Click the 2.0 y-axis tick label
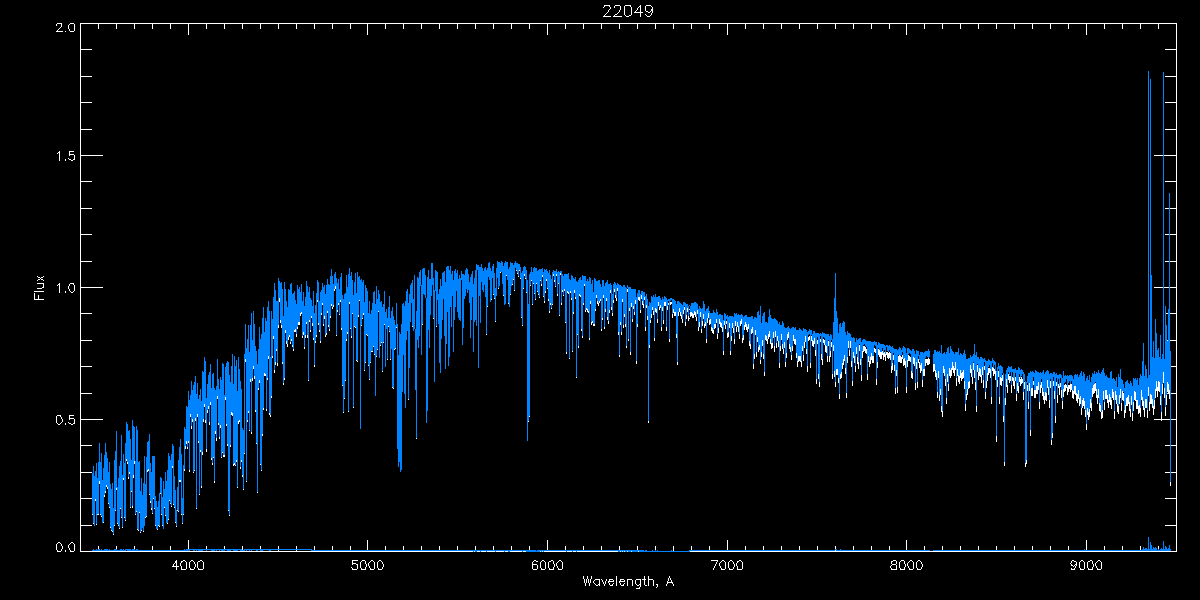This screenshot has width=1200, height=600. 66,28
